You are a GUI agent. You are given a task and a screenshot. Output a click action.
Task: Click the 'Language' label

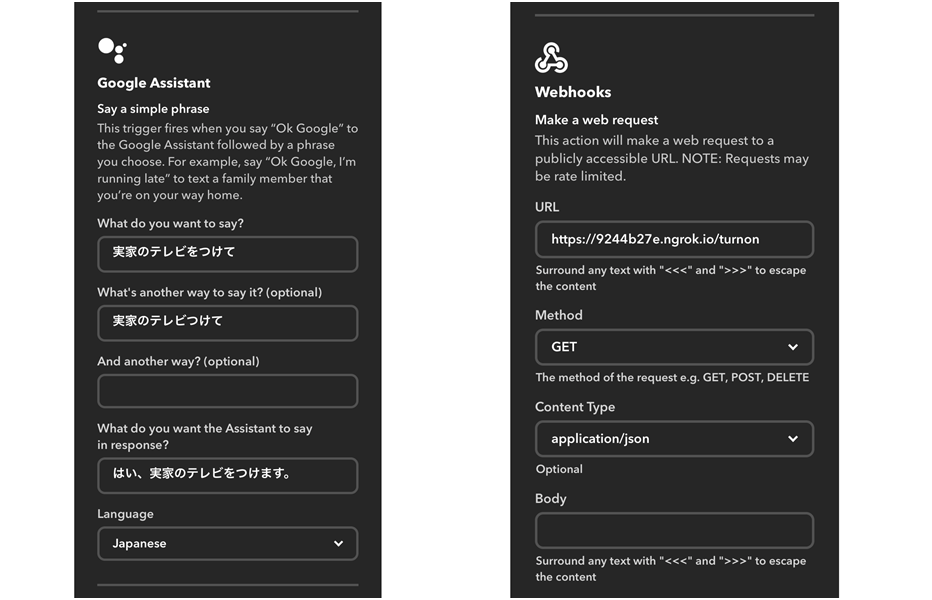(125, 514)
